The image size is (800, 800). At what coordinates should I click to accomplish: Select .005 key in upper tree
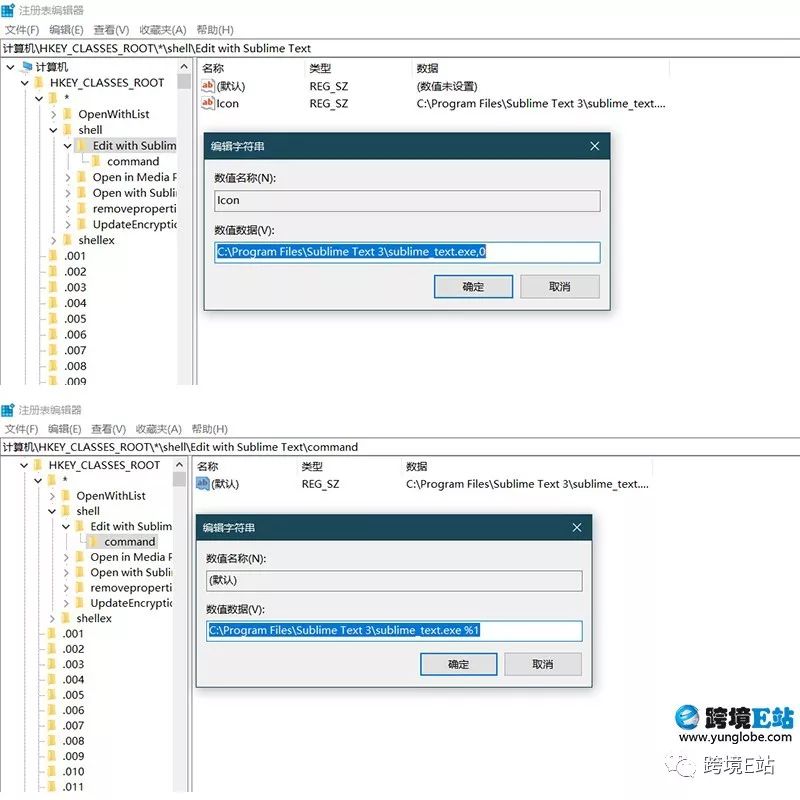pos(75,318)
